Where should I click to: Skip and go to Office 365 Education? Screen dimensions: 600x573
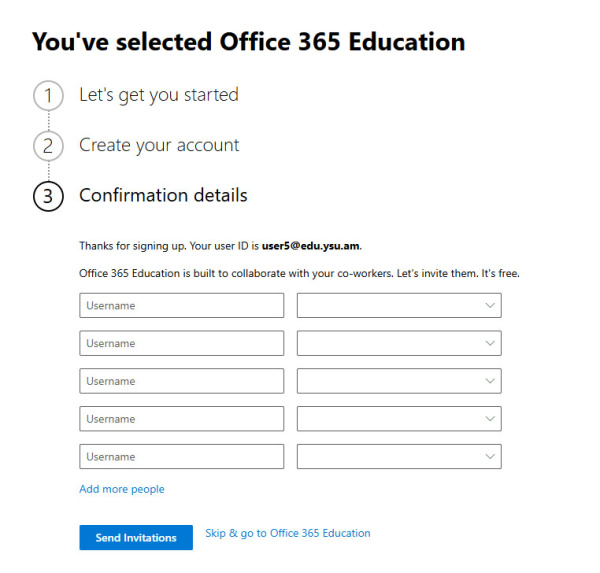[287, 534]
